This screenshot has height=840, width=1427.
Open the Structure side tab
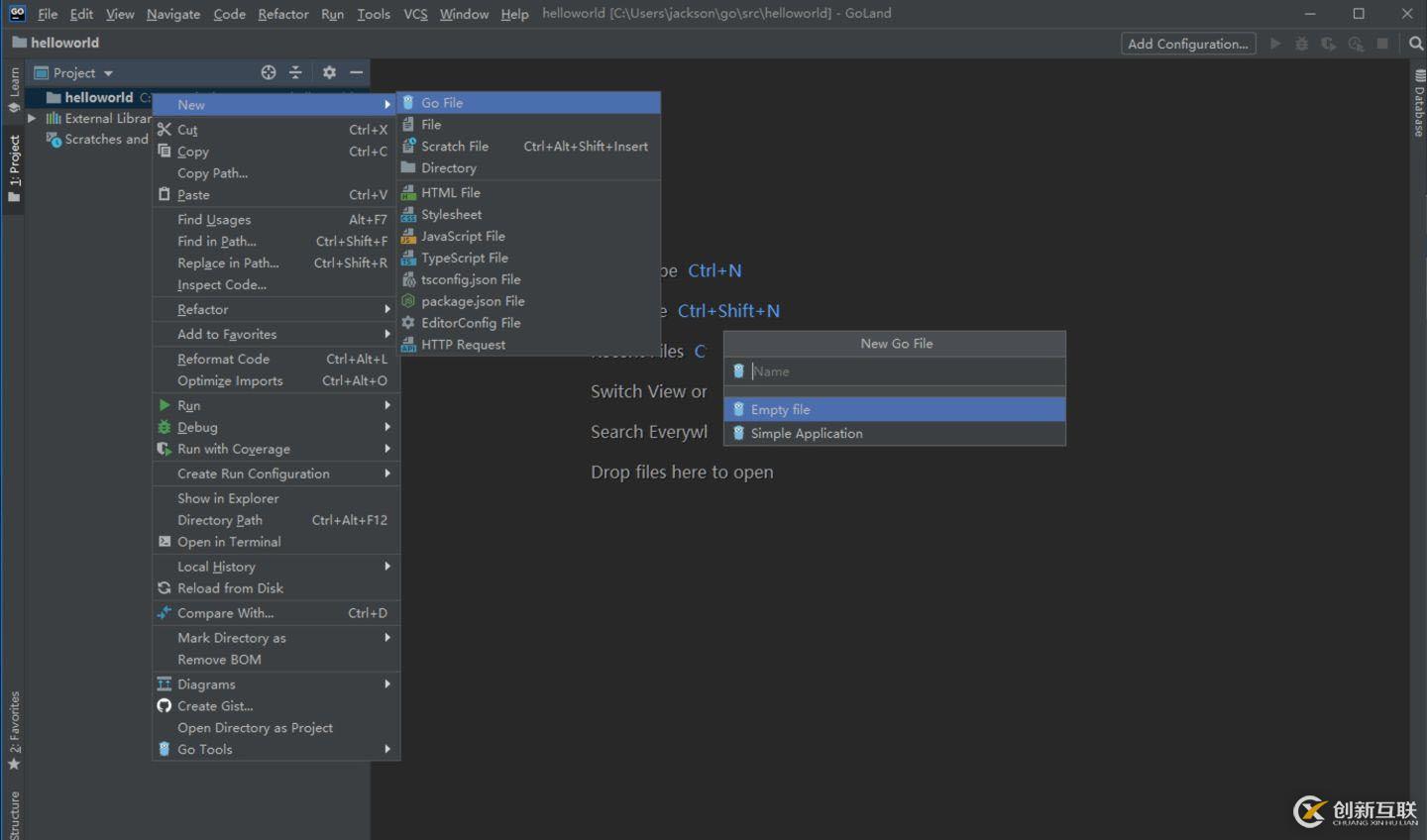14,814
